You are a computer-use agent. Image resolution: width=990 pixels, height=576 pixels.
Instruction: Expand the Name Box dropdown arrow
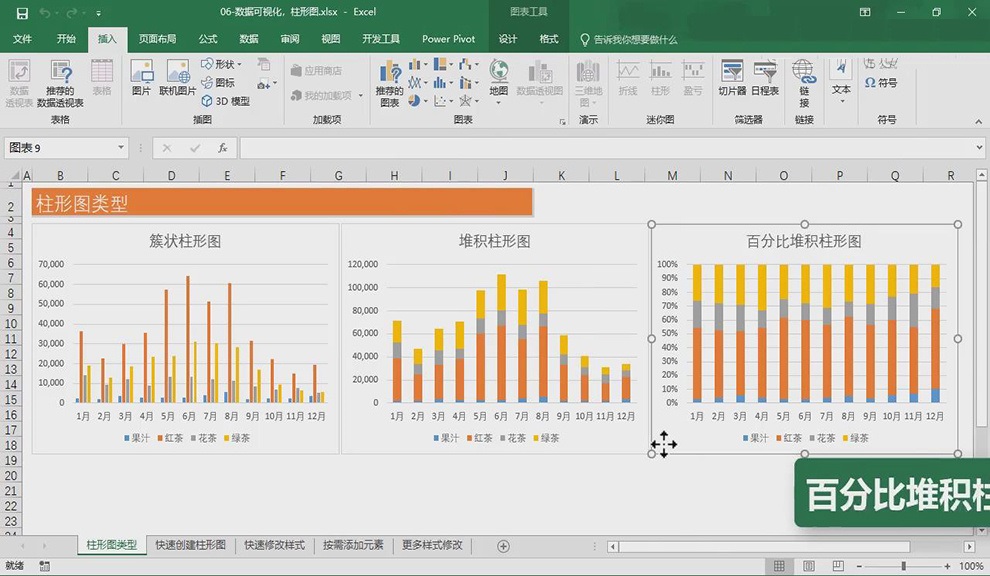pos(121,148)
